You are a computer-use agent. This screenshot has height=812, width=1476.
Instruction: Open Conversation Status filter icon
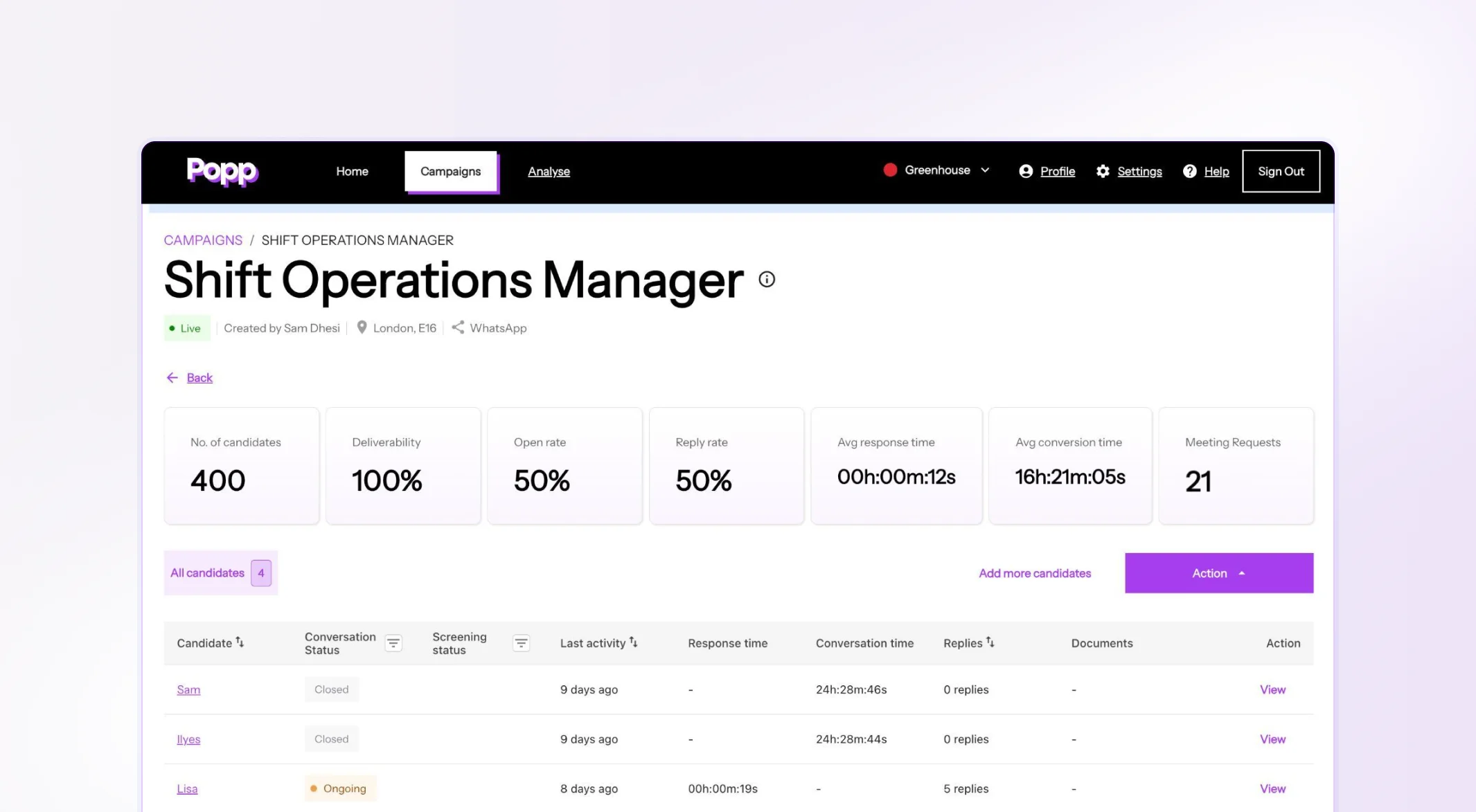(393, 643)
